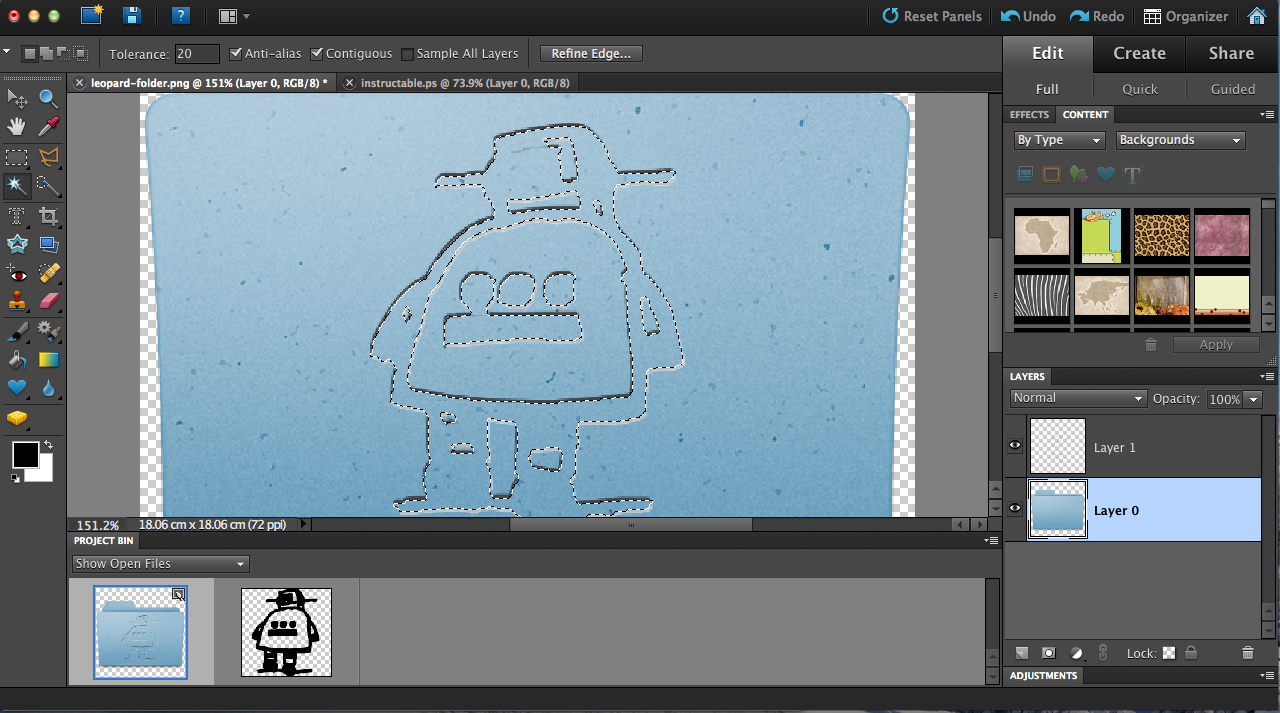Click the Save floppy disk icon

click(131, 15)
